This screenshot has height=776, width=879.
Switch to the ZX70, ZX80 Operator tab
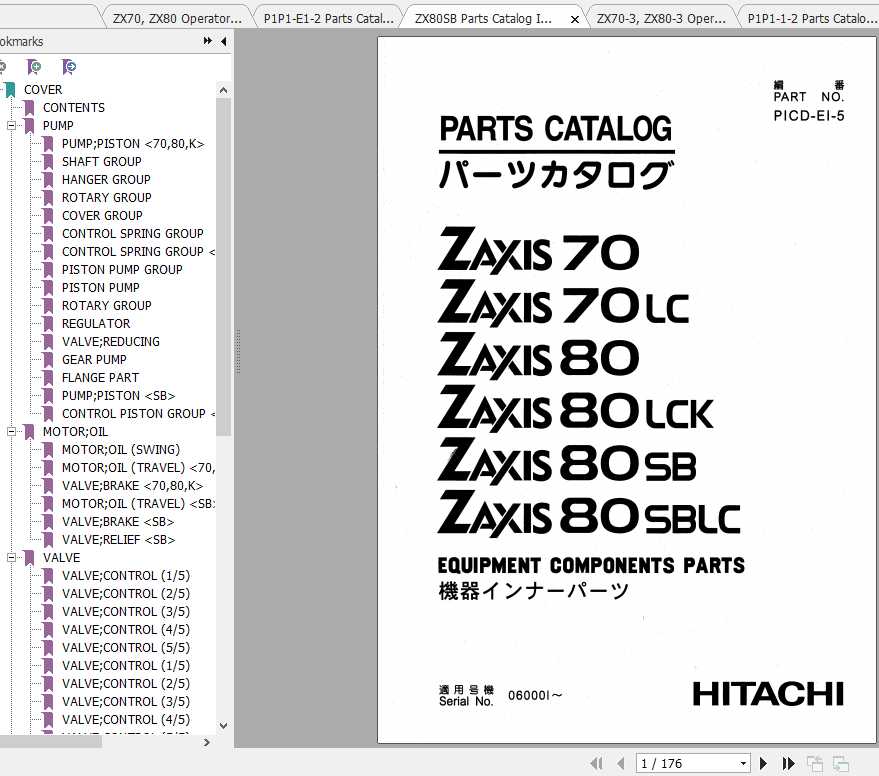click(176, 17)
